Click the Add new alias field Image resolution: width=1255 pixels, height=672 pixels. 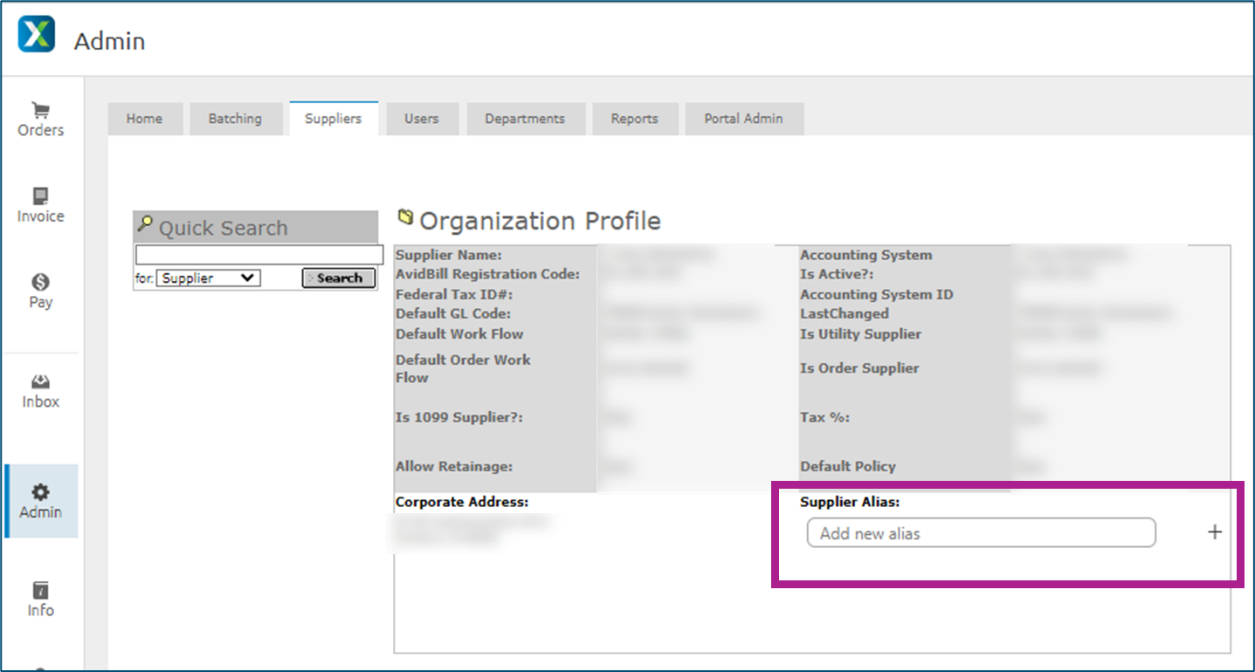[x=981, y=533]
